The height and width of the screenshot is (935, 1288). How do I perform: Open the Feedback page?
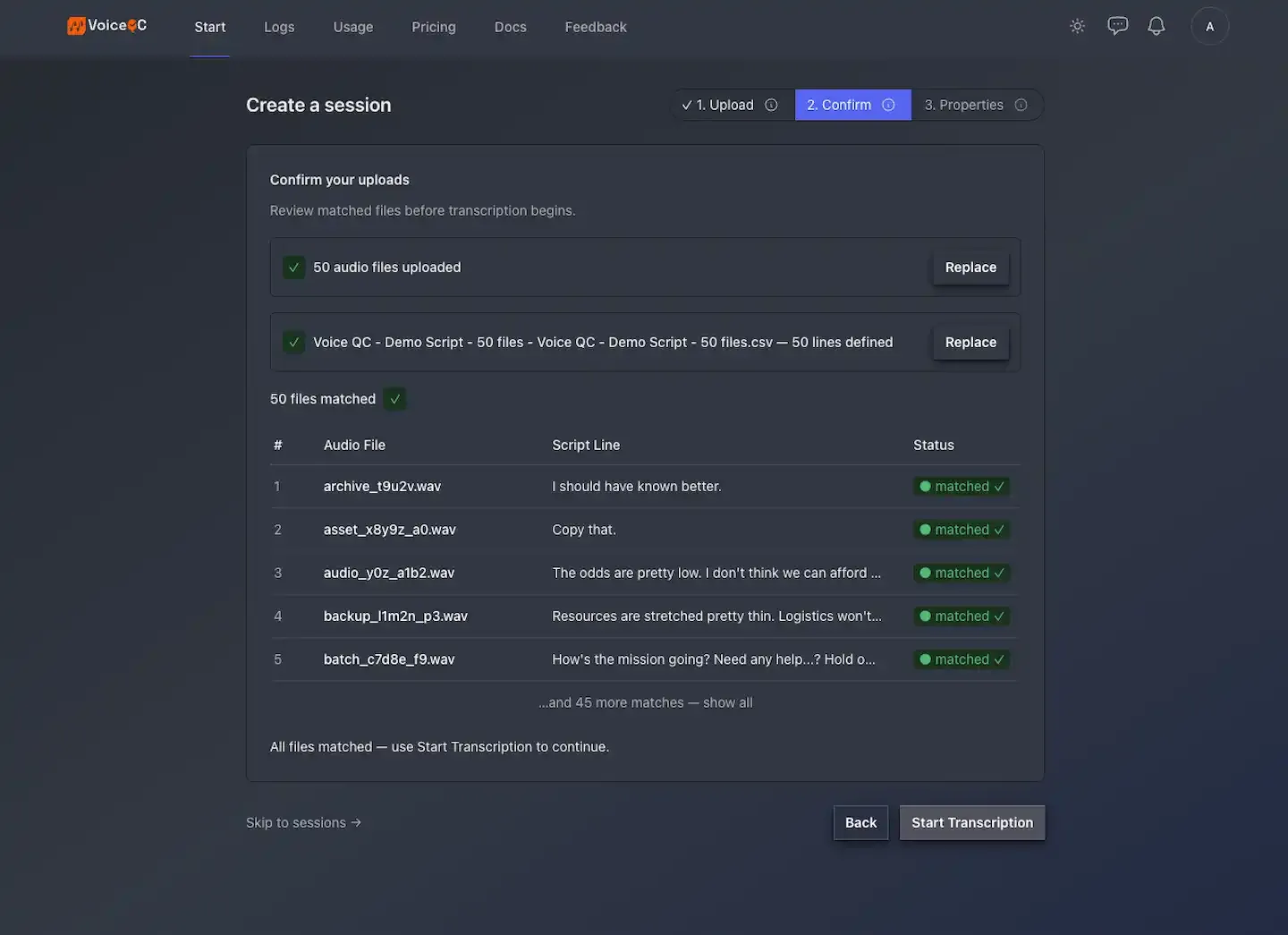[x=596, y=27]
